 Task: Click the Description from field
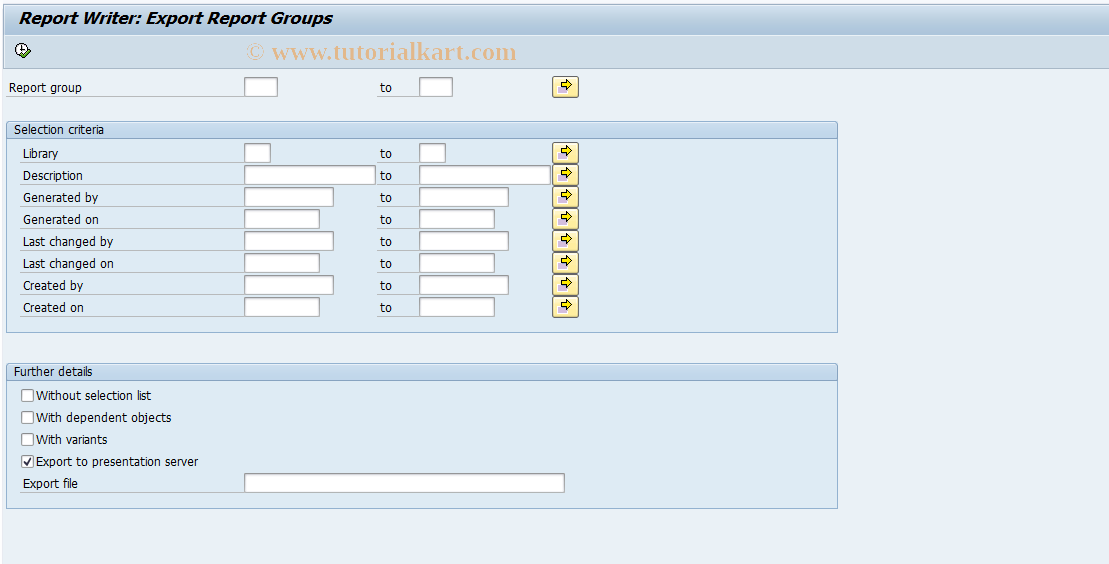tap(310, 175)
